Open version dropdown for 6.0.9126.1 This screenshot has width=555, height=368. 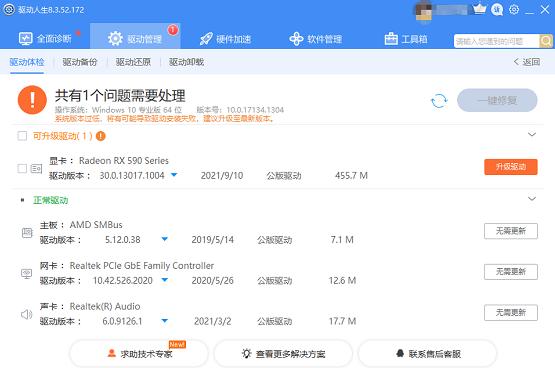165,321
